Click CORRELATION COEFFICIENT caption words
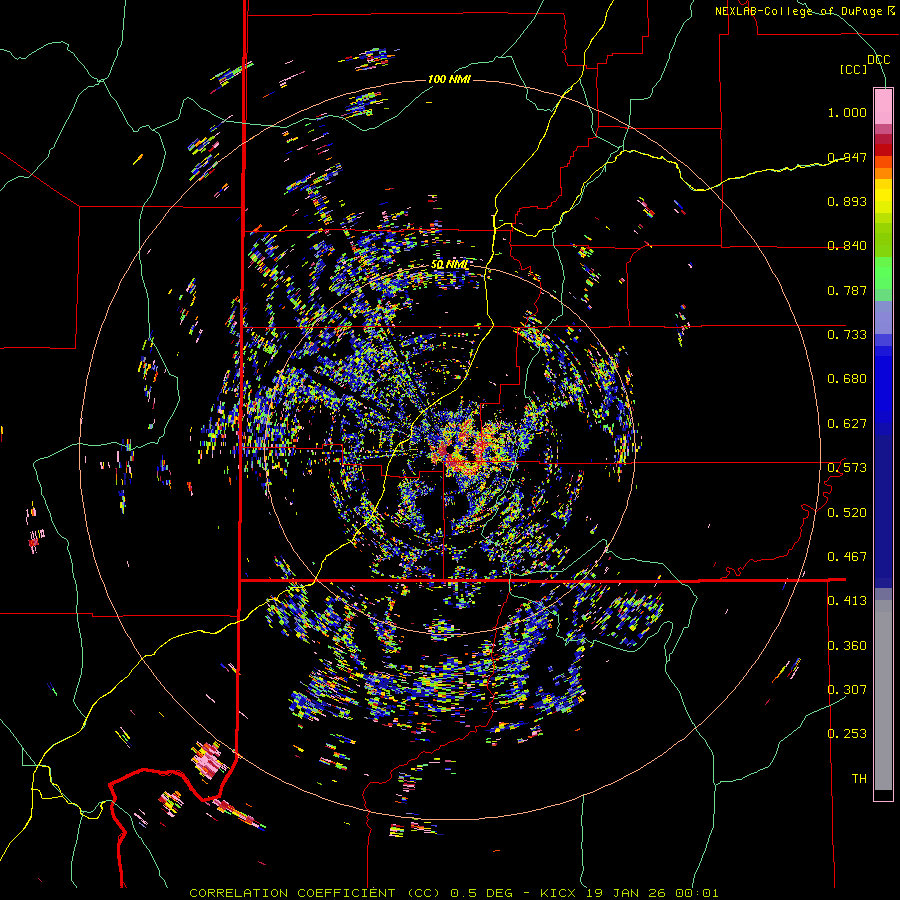The height and width of the screenshot is (900, 900). tap(292, 893)
